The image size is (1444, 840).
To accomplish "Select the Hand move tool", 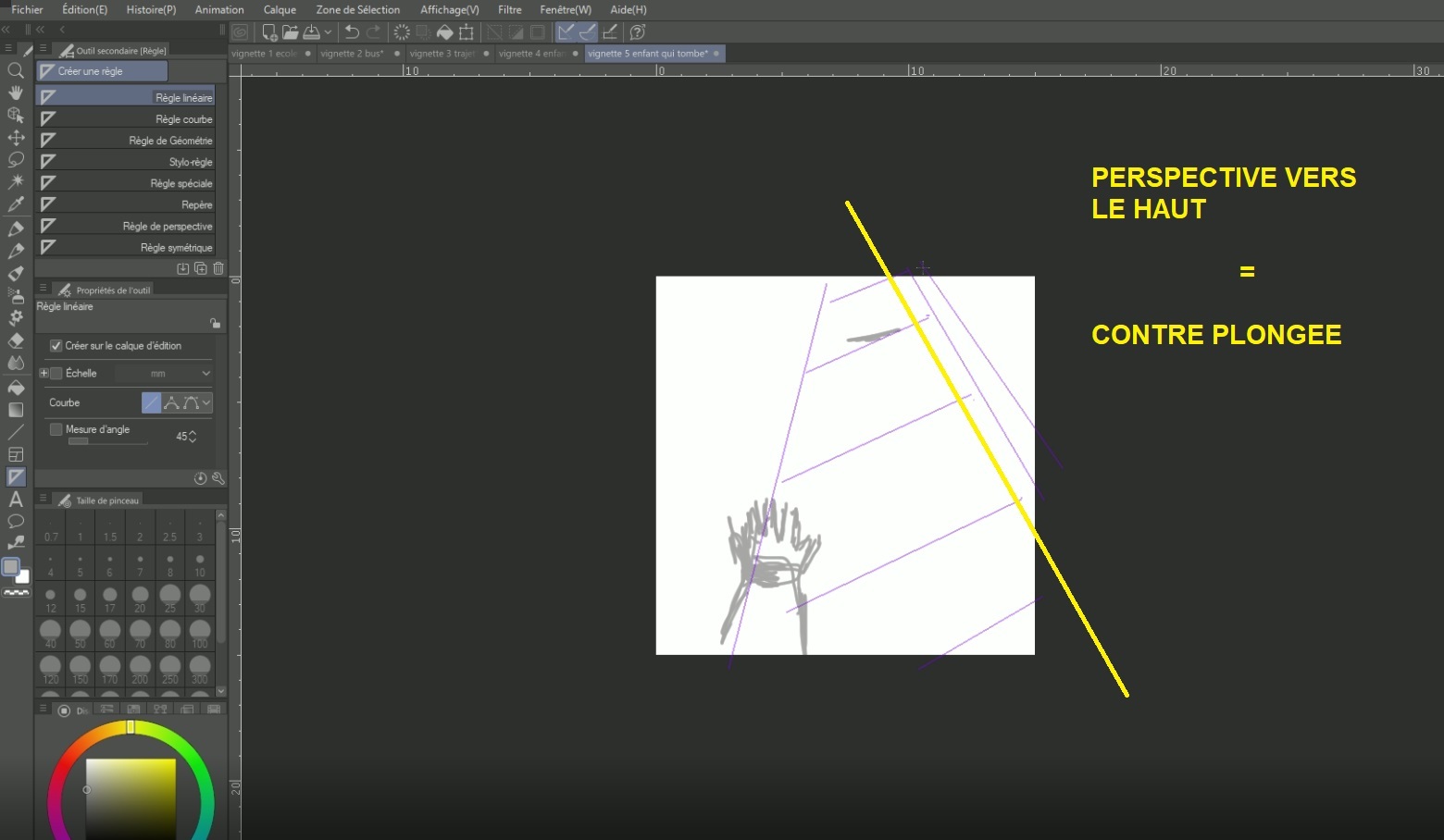I will click(x=16, y=93).
